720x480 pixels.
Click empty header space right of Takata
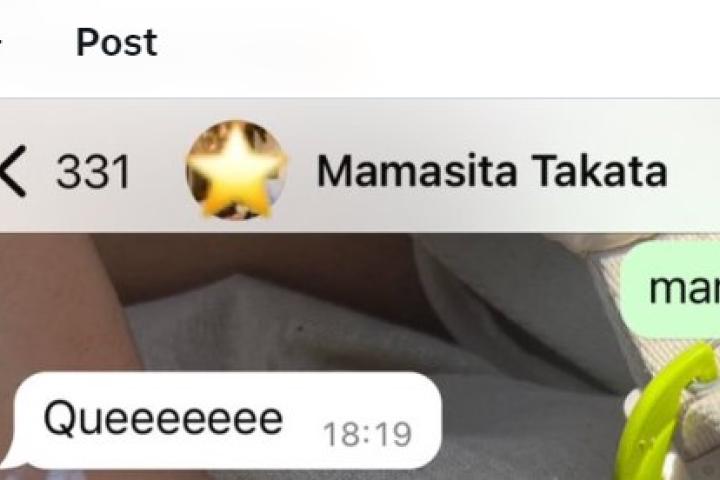[x=694, y=171]
